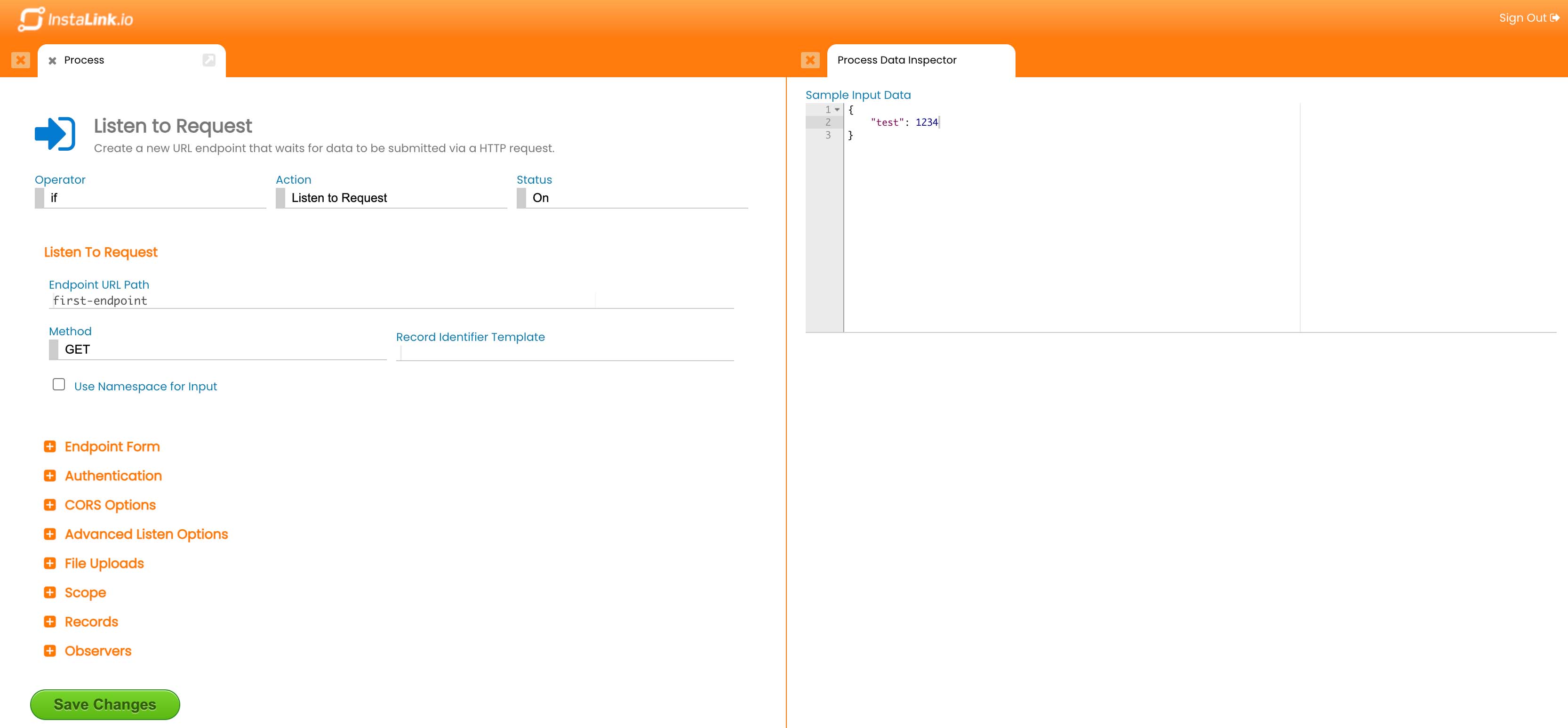1568x728 pixels.
Task: Click the Sample Input Data label
Action: coord(858,95)
